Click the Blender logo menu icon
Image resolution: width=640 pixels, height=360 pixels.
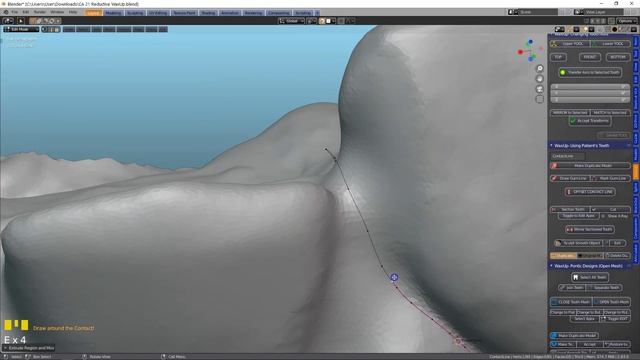point(6,12)
